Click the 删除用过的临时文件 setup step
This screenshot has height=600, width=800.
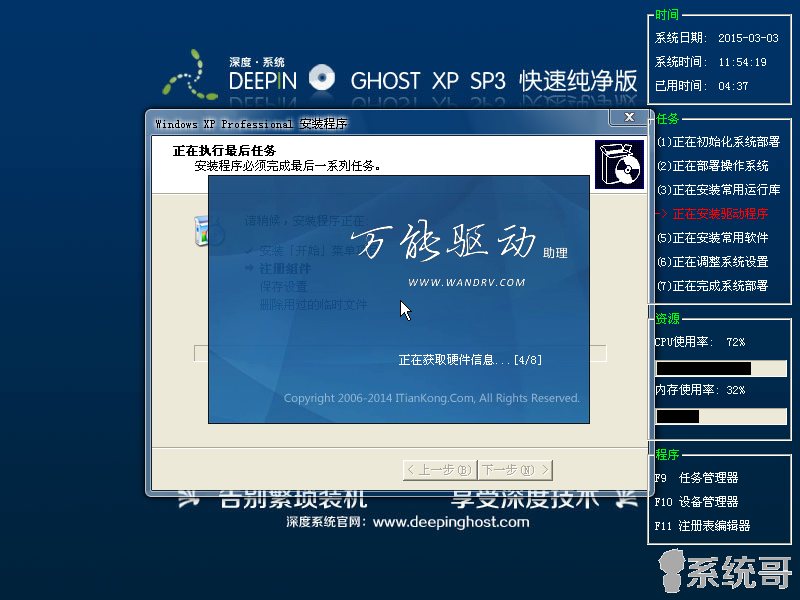pyautogui.click(x=313, y=305)
